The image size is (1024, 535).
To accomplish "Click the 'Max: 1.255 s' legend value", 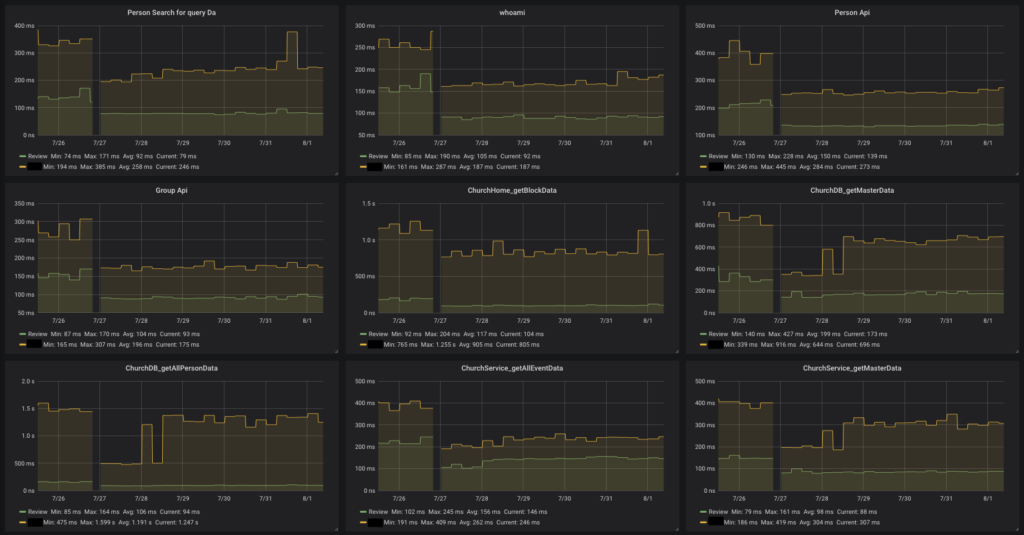I will point(440,344).
